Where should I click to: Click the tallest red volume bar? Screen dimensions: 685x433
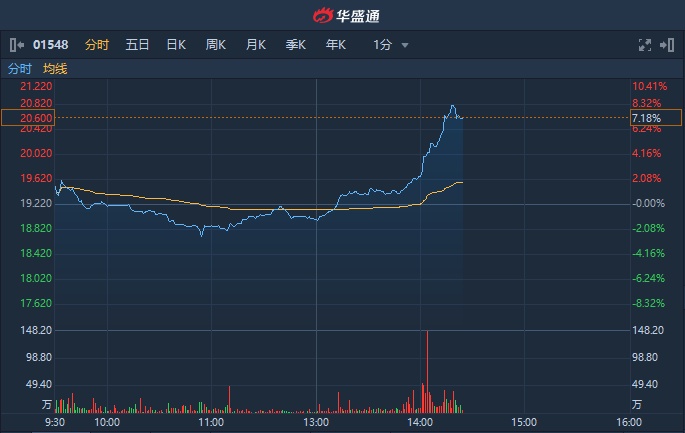[x=427, y=370]
